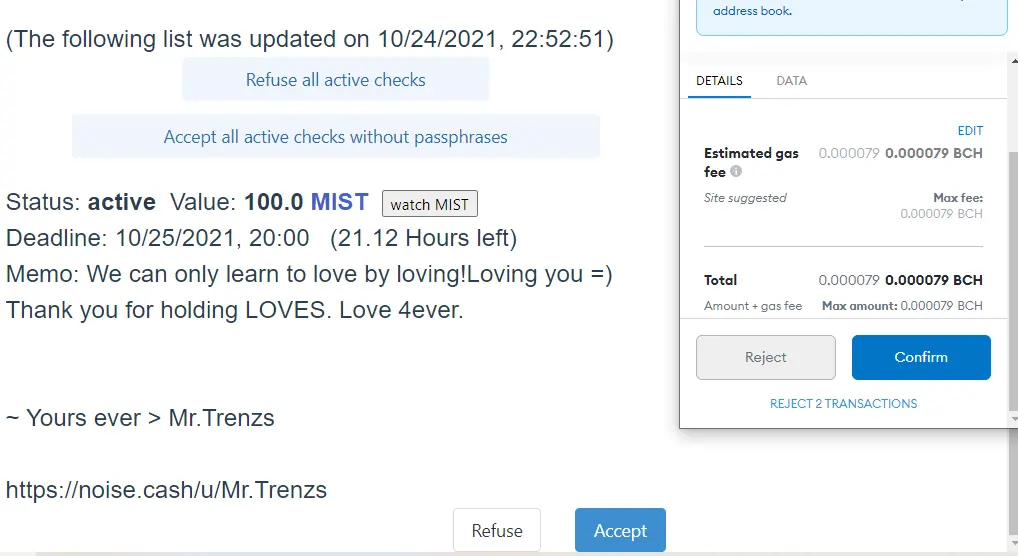The image size is (1018, 556).
Task: Click the Total 0.000079 BCH amount
Action: click(x=934, y=280)
